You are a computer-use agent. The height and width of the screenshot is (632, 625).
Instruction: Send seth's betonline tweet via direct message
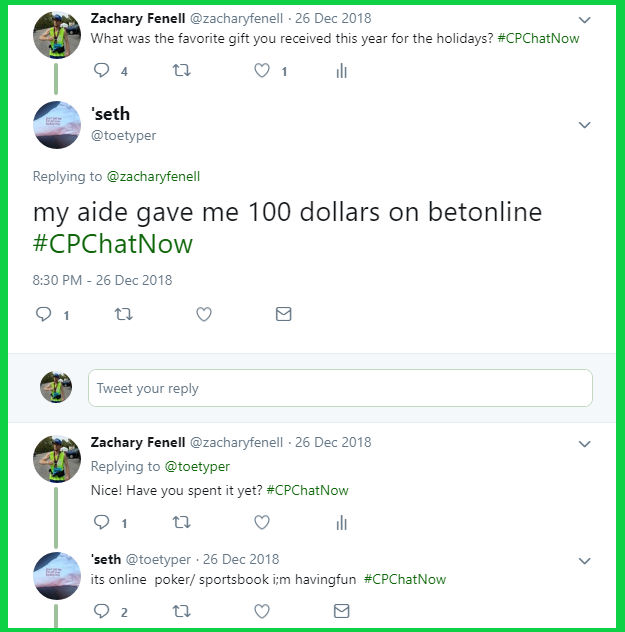pyautogui.click(x=284, y=314)
